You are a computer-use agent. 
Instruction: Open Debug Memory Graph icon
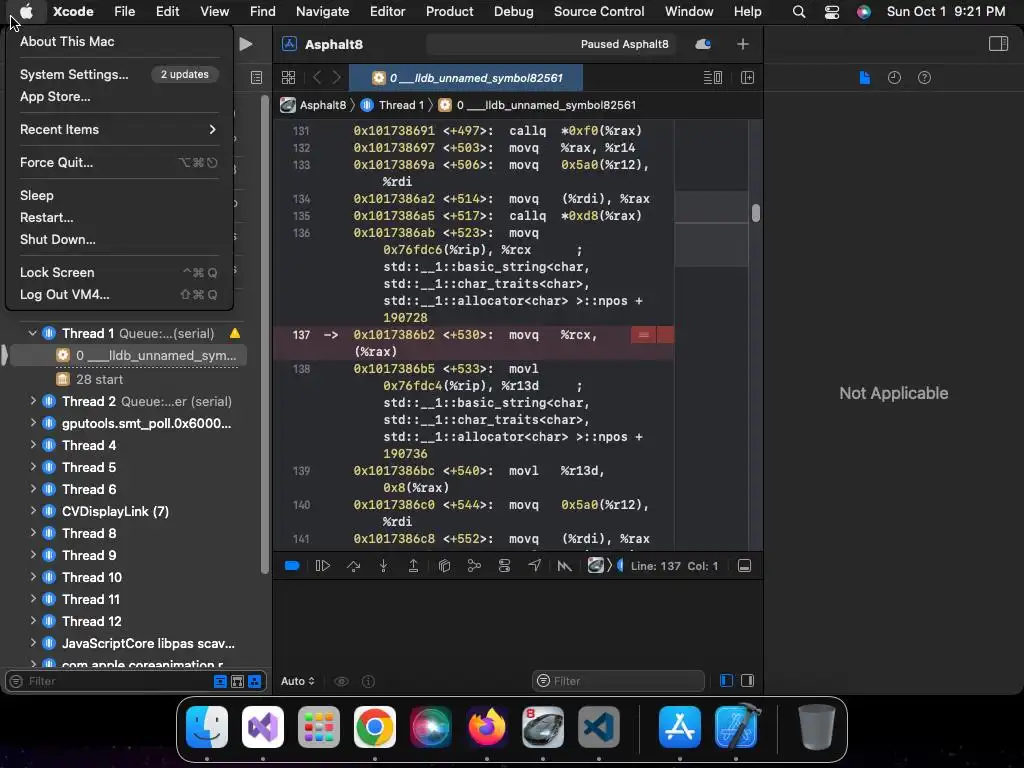click(474, 566)
